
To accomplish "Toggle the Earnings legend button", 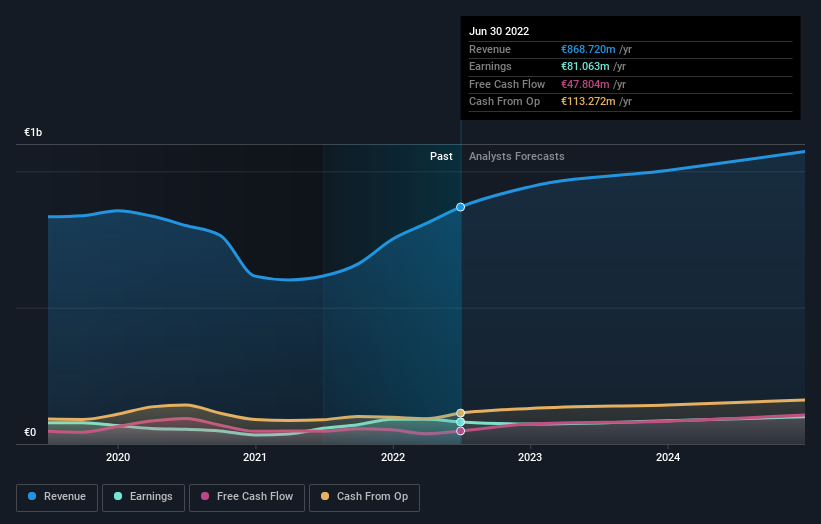I will [x=143, y=497].
